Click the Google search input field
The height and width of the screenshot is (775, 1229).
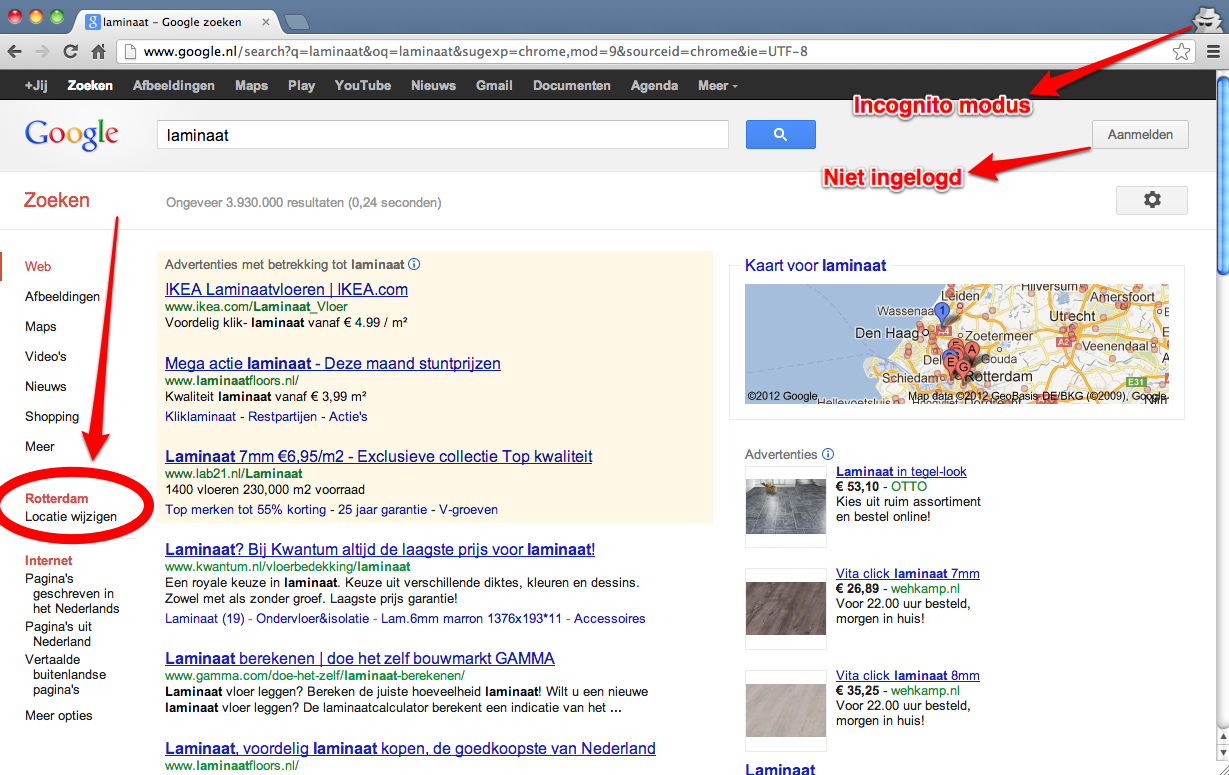(x=442, y=134)
